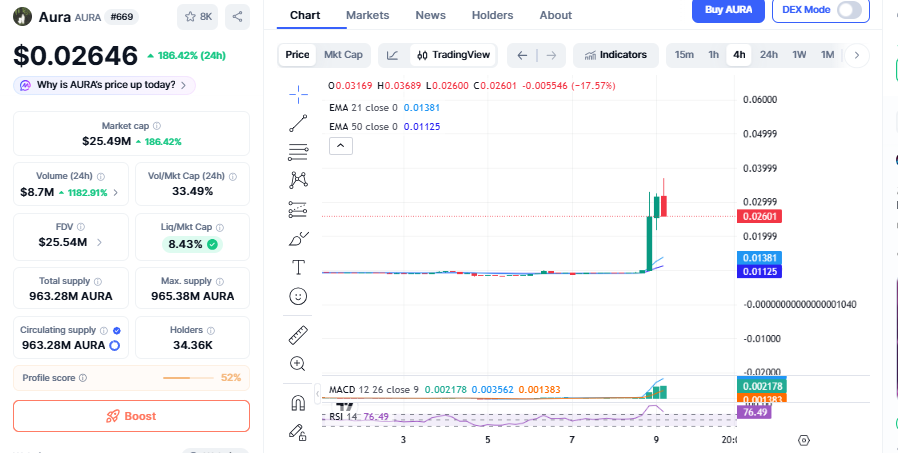Select the text annotation tool
Viewport: 898px width, 453px height.
(x=298, y=267)
